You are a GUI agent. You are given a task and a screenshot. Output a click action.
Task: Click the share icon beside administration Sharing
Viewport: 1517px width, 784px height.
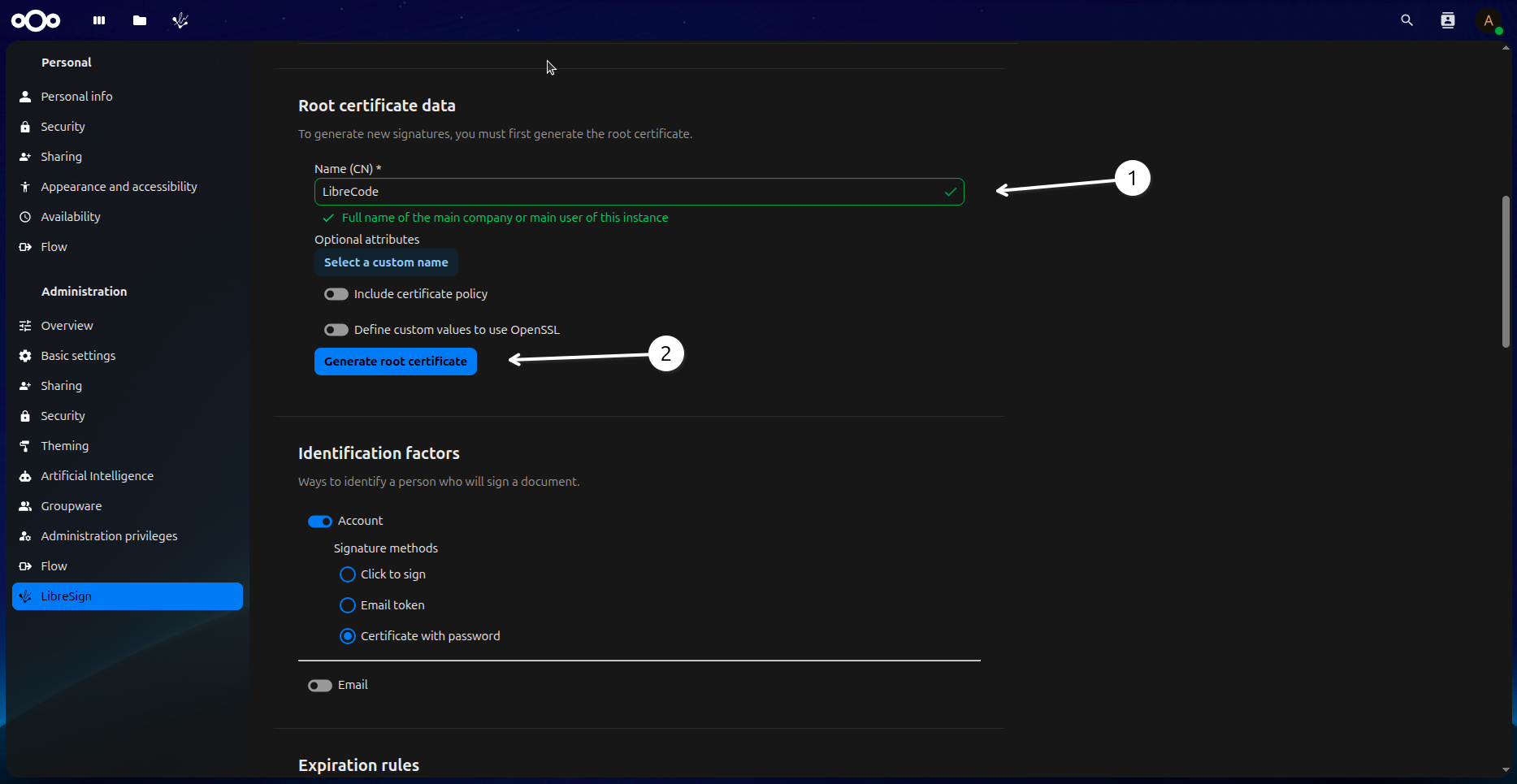point(25,386)
